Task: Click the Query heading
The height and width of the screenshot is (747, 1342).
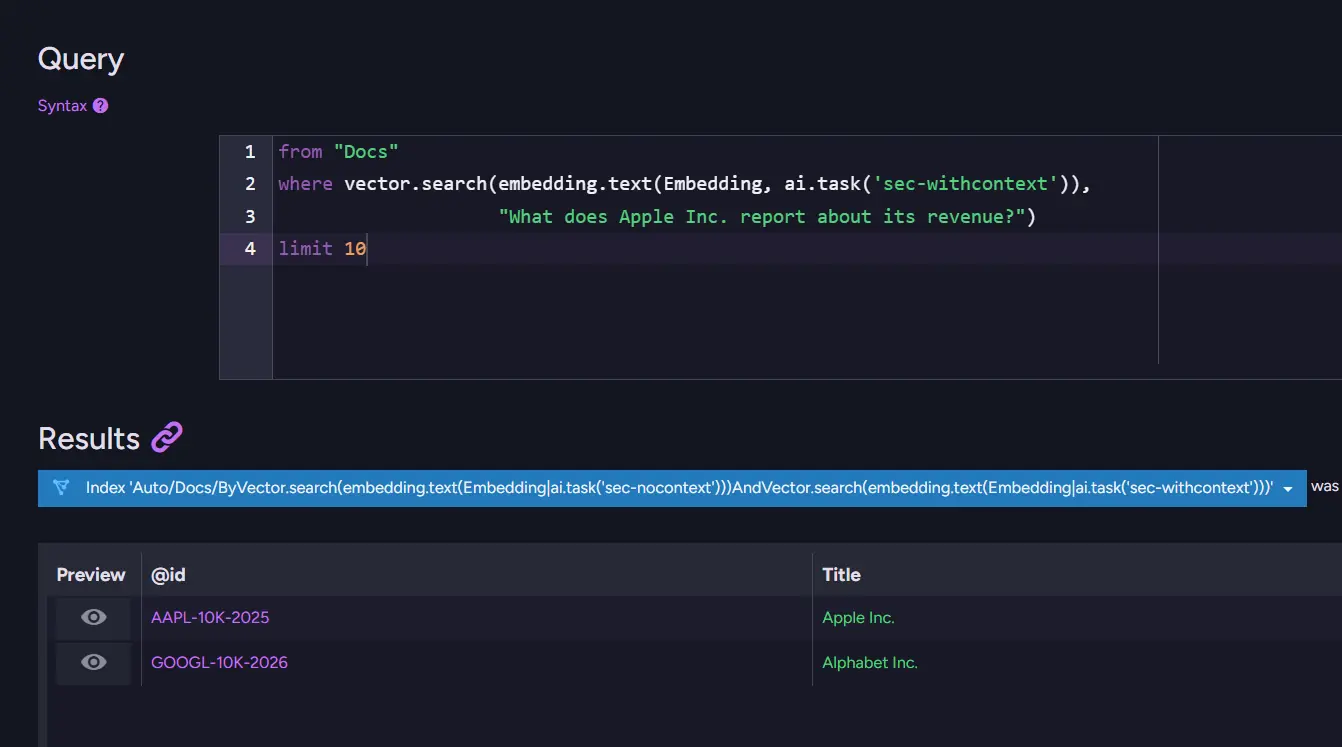Action: click(81, 59)
